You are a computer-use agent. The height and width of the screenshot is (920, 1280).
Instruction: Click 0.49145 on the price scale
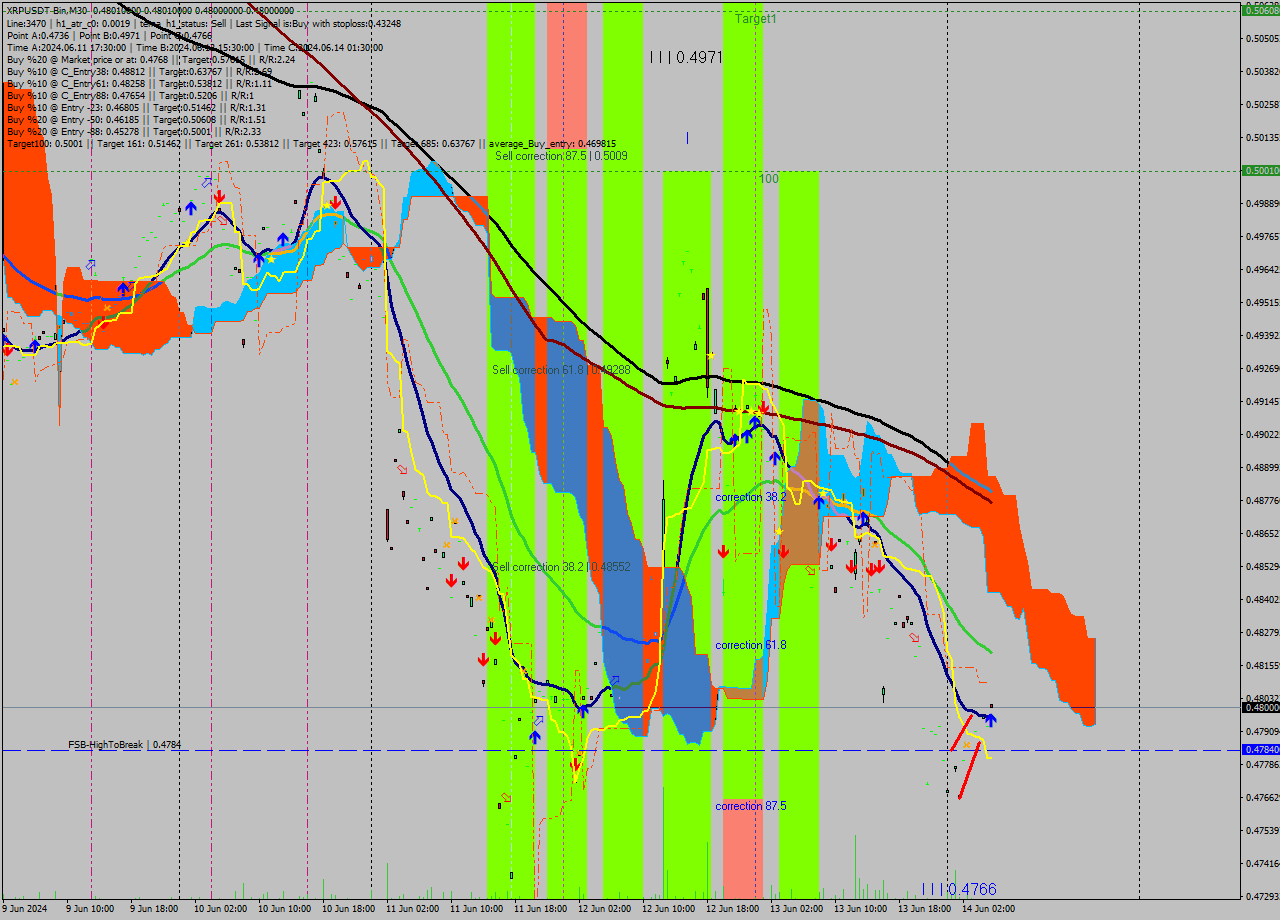click(x=1262, y=402)
